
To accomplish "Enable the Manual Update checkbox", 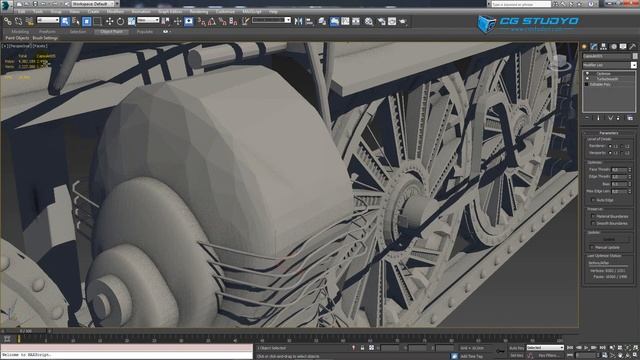I will [592, 247].
